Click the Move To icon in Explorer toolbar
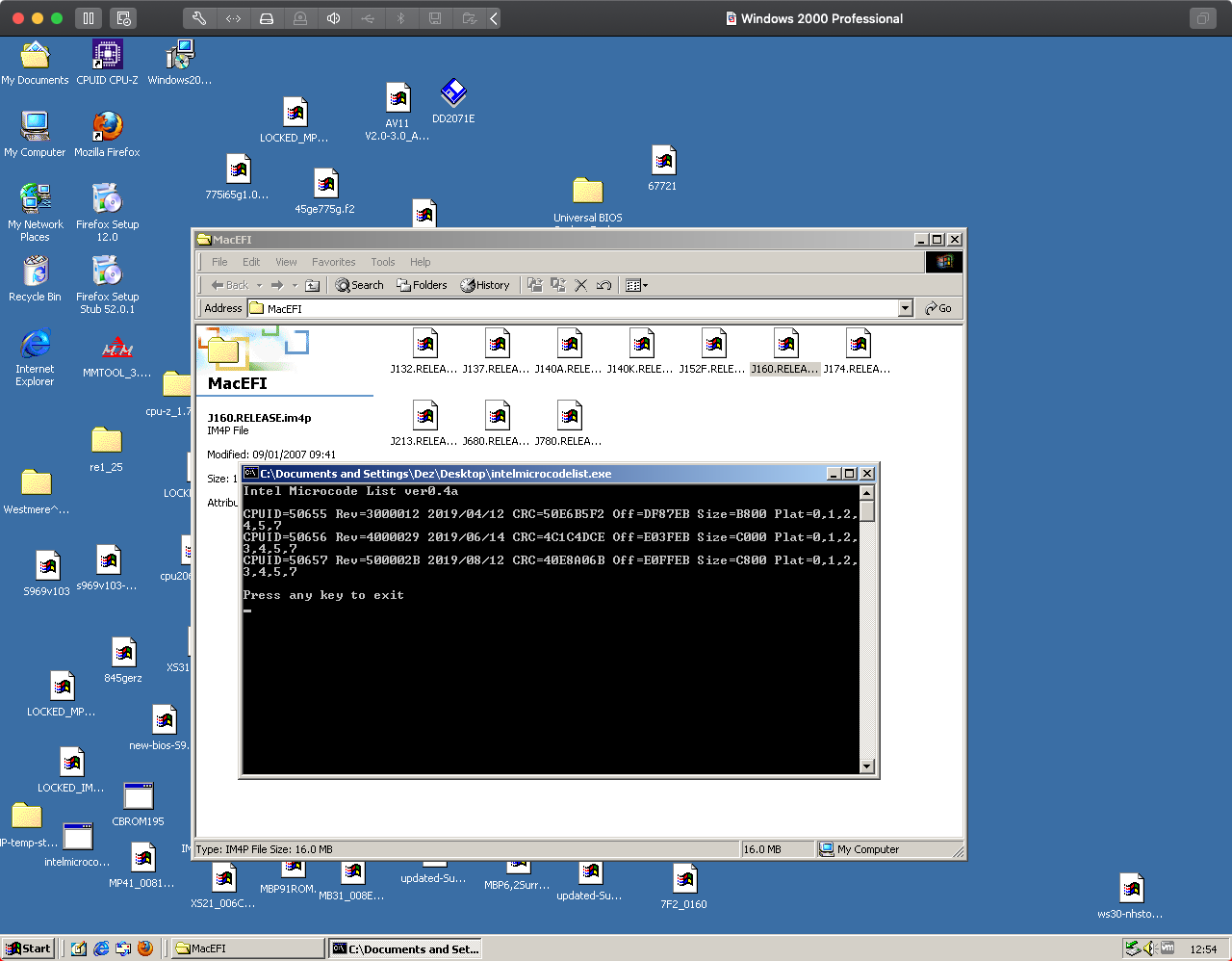This screenshot has width=1232, height=961. tap(535, 285)
